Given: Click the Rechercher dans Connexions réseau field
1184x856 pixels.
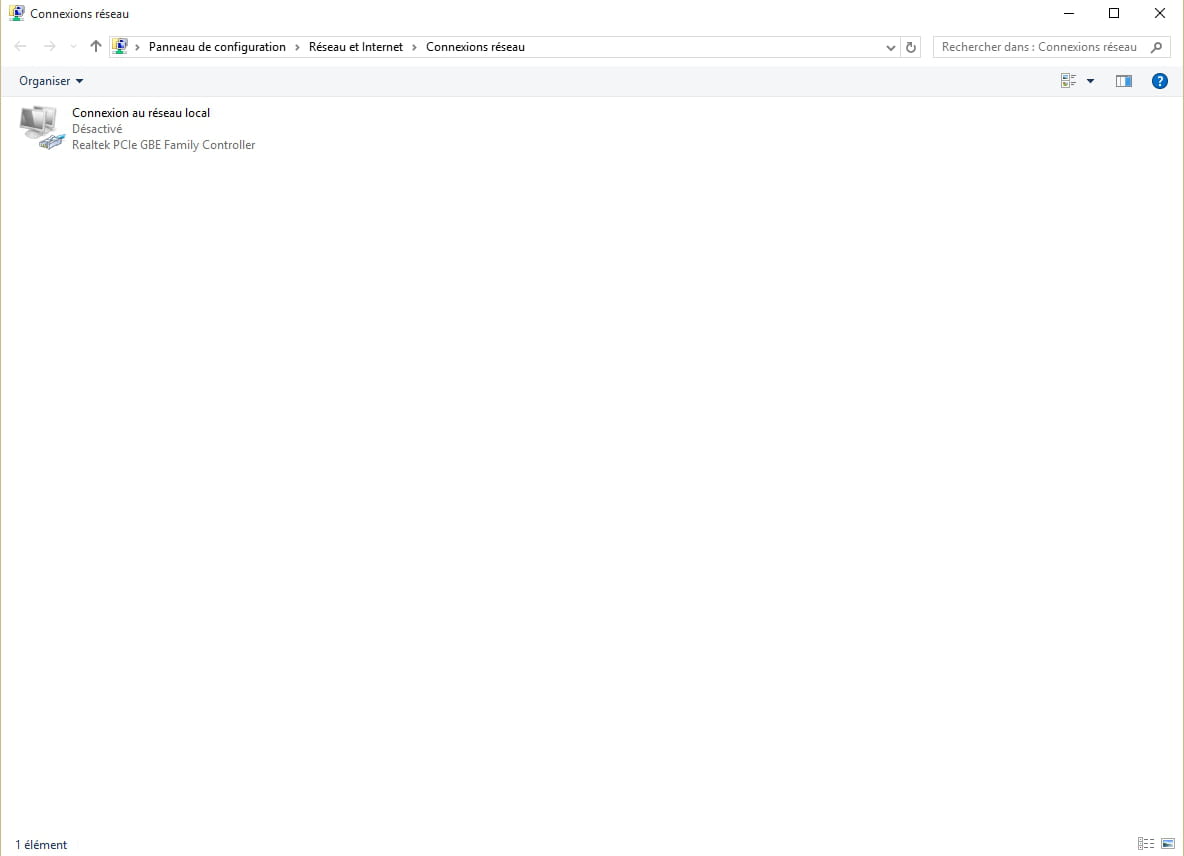Looking at the screenshot, I should (x=1038, y=47).
